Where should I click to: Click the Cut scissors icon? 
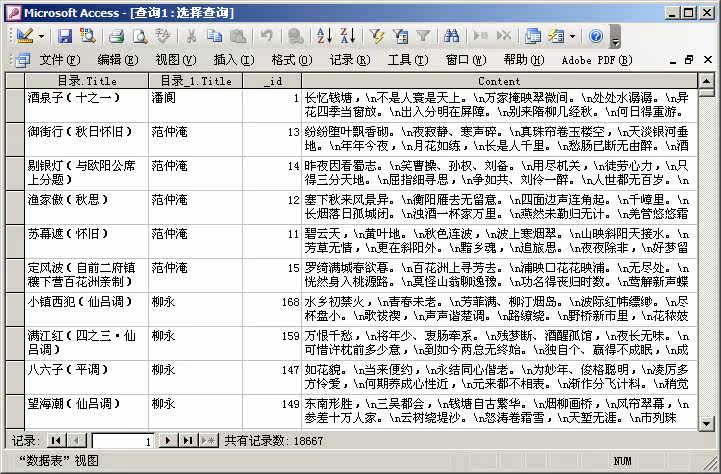pos(191,36)
